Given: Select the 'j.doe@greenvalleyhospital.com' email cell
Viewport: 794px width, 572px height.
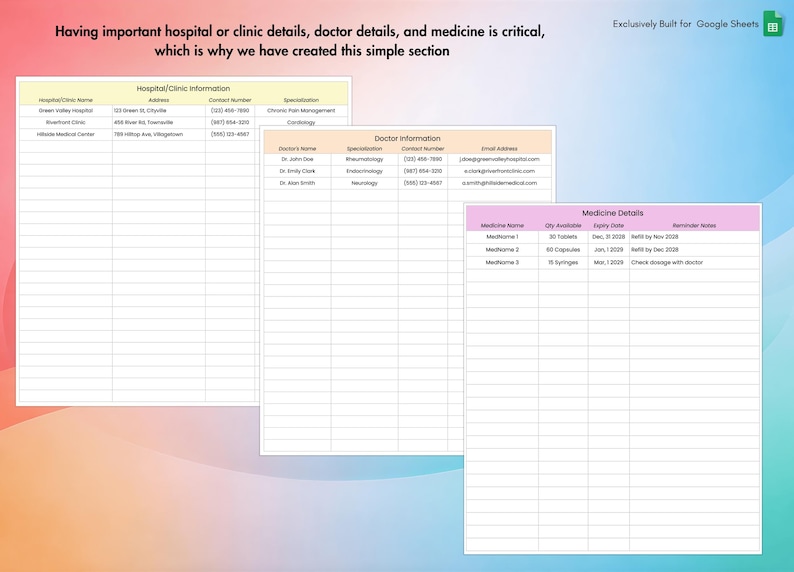Looking at the screenshot, I should (x=499, y=159).
